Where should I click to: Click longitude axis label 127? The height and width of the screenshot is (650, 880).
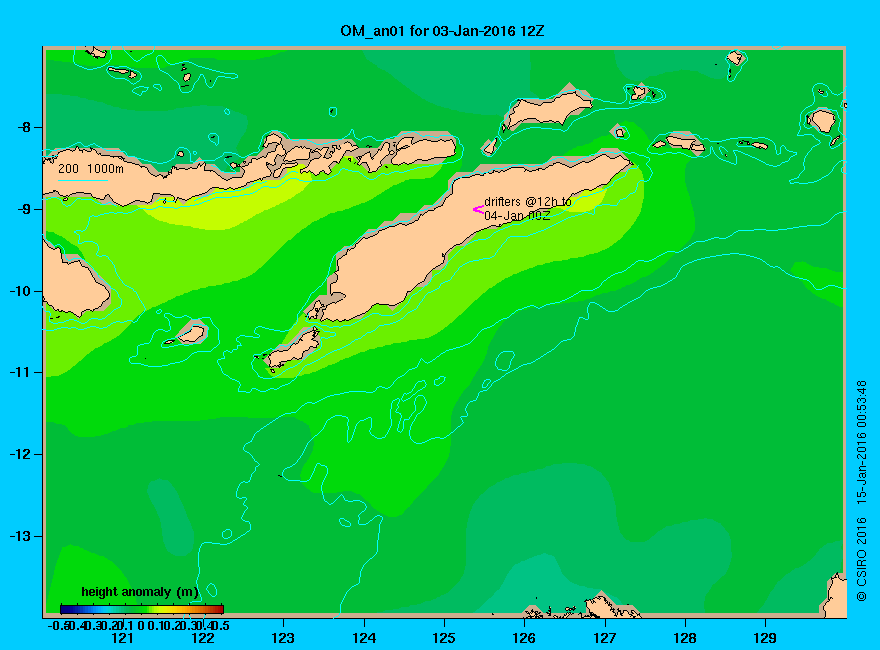click(604, 638)
